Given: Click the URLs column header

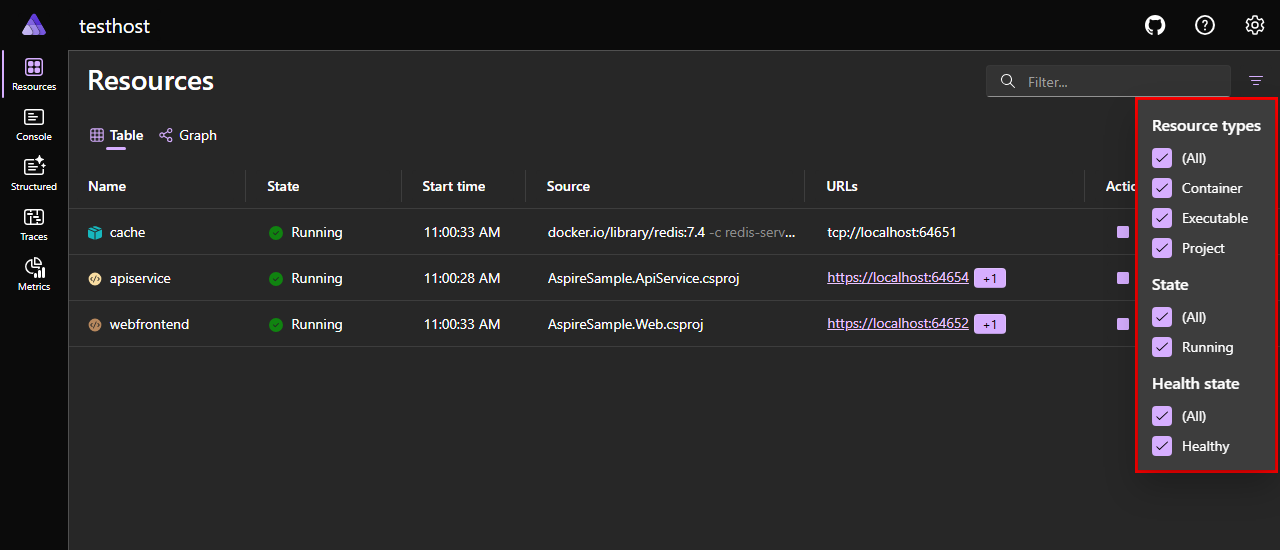Looking at the screenshot, I should point(842,186).
